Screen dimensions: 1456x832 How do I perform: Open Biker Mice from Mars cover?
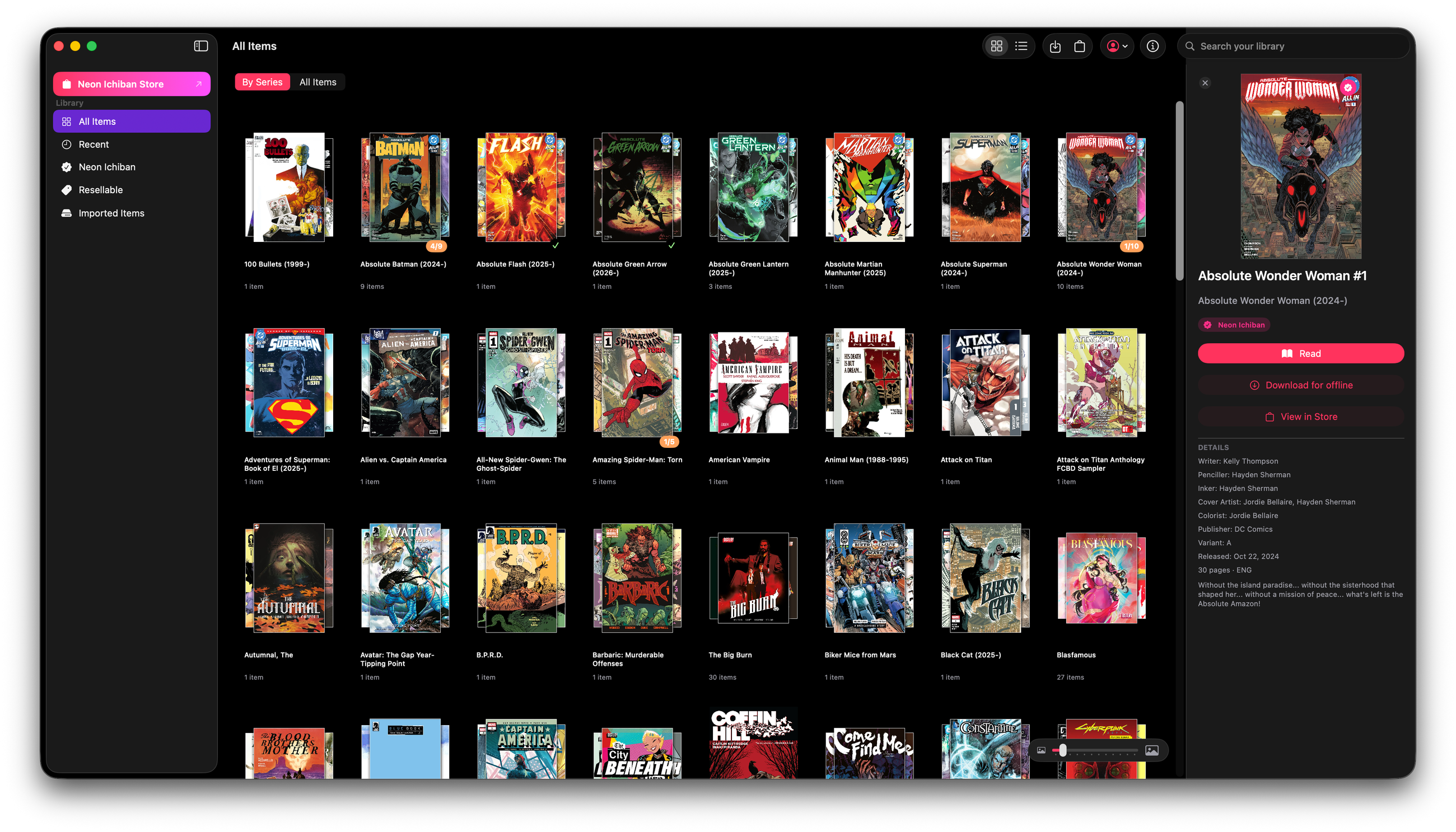869,578
